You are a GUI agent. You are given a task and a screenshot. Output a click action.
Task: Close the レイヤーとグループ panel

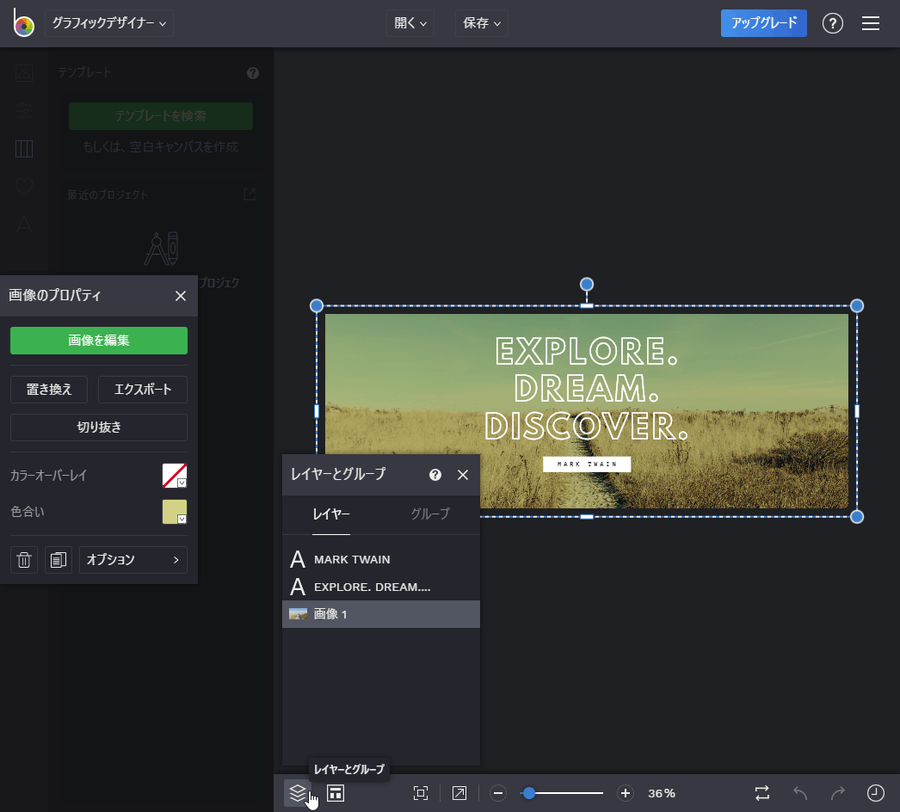[463, 475]
